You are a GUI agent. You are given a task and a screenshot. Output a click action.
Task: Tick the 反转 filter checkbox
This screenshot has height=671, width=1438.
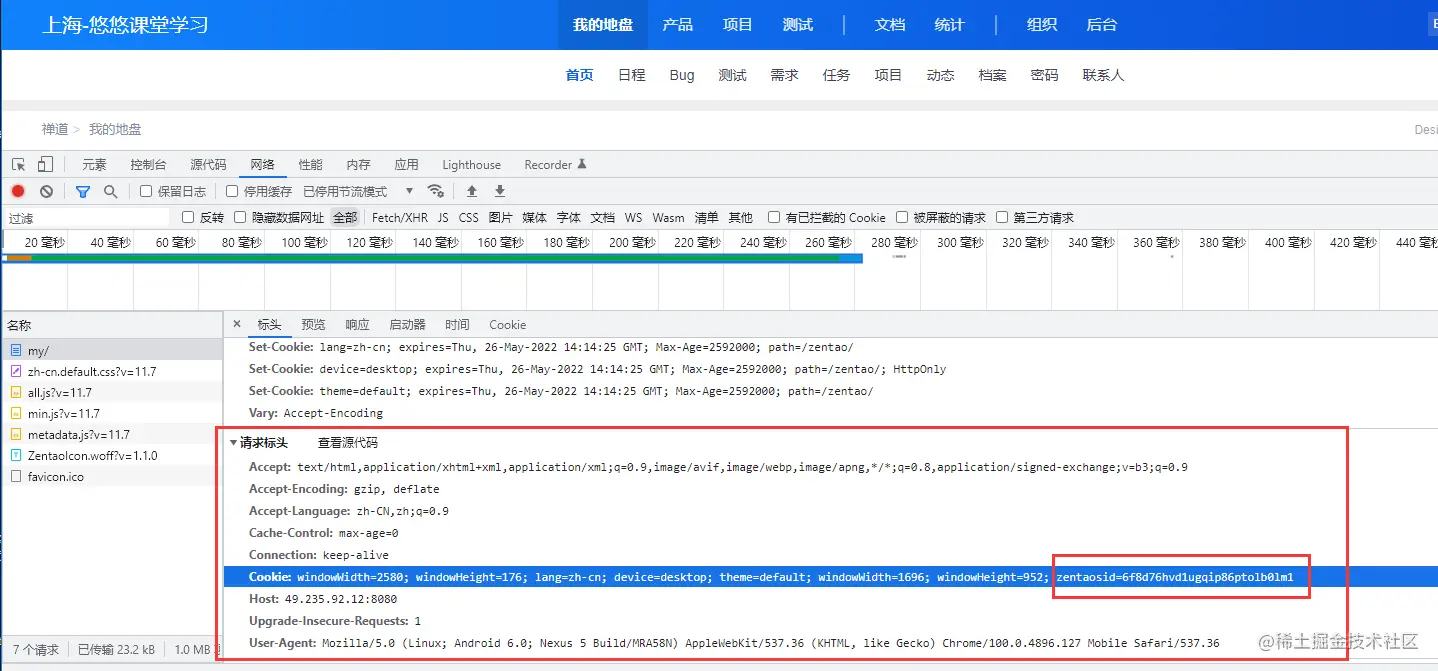[188, 217]
